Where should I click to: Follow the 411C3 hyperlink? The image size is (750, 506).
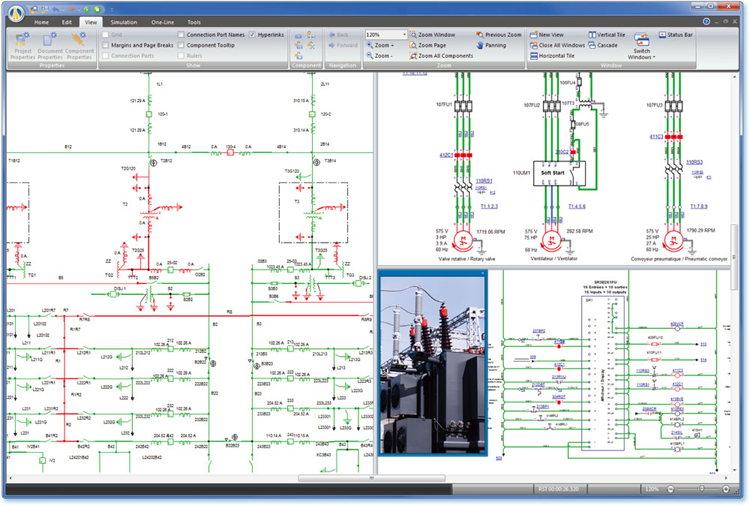click(656, 137)
